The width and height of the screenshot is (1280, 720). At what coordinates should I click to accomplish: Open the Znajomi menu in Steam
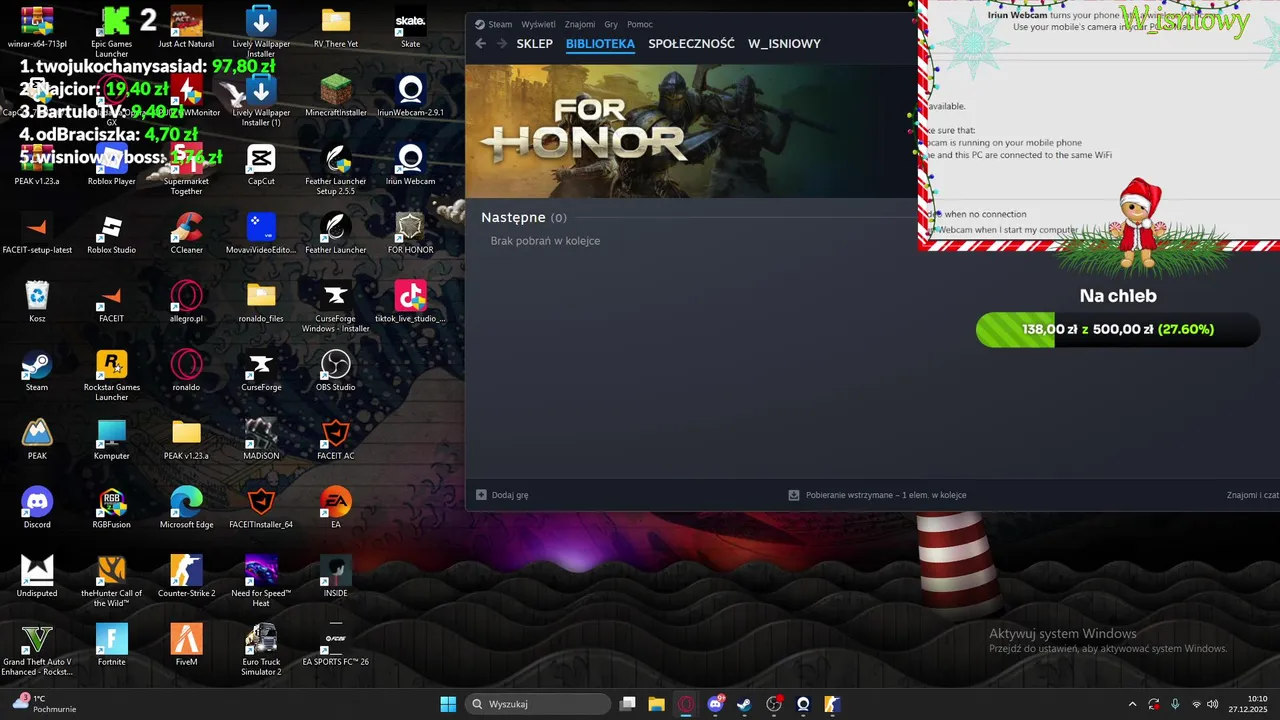[x=580, y=24]
